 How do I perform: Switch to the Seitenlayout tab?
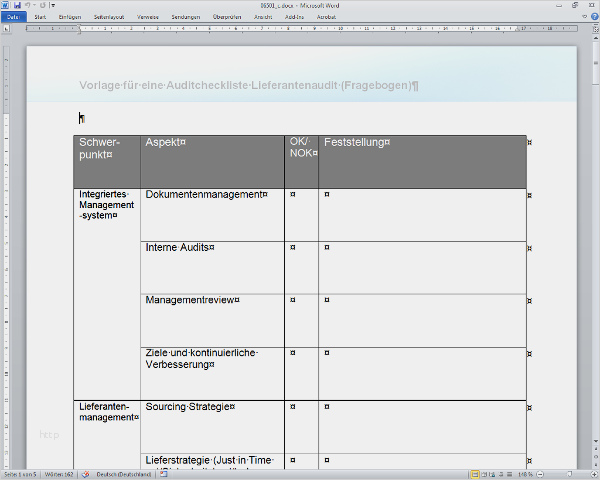(x=110, y=17)
